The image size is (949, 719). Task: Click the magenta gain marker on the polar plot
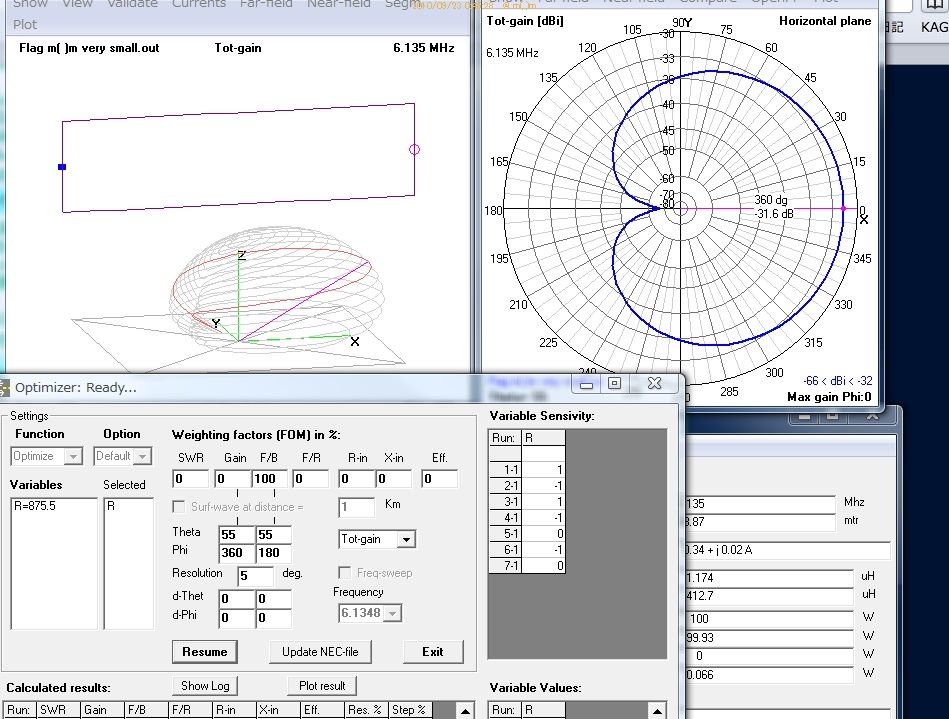[x=844, y=209]
